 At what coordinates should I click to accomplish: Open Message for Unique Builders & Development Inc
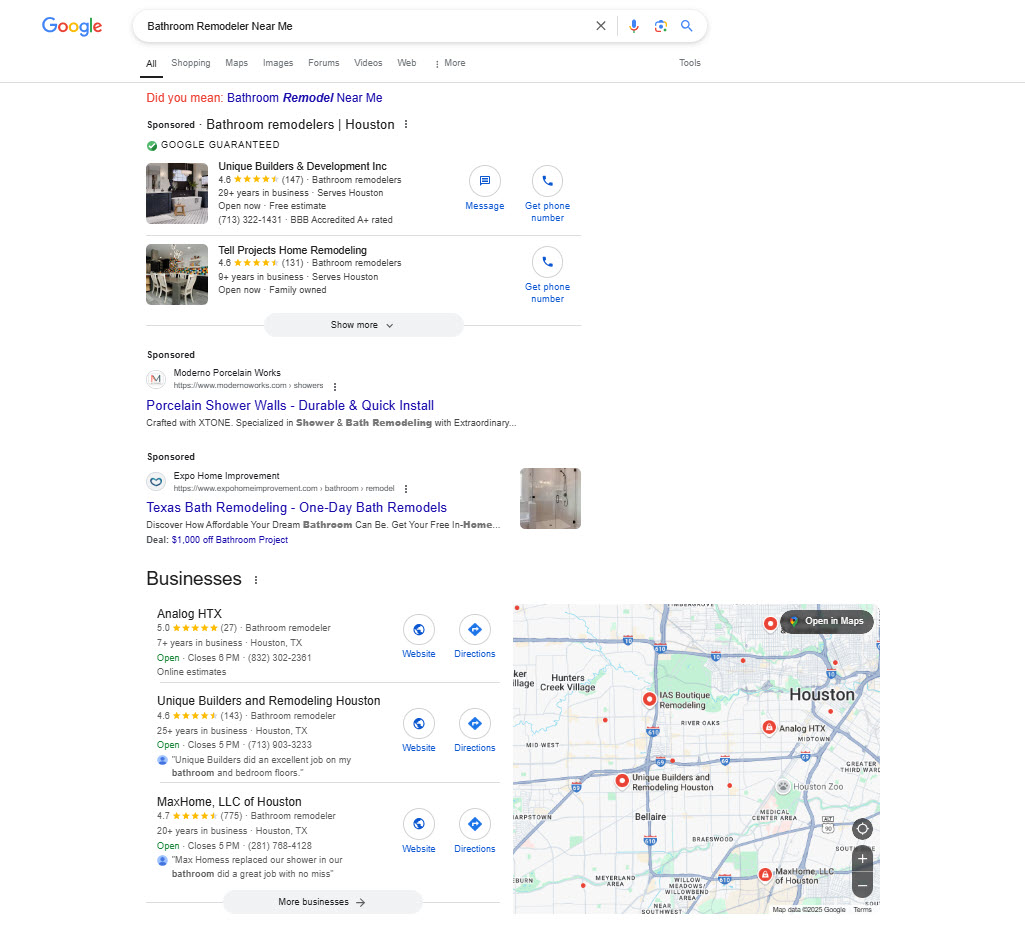click(x=484, y=182)
